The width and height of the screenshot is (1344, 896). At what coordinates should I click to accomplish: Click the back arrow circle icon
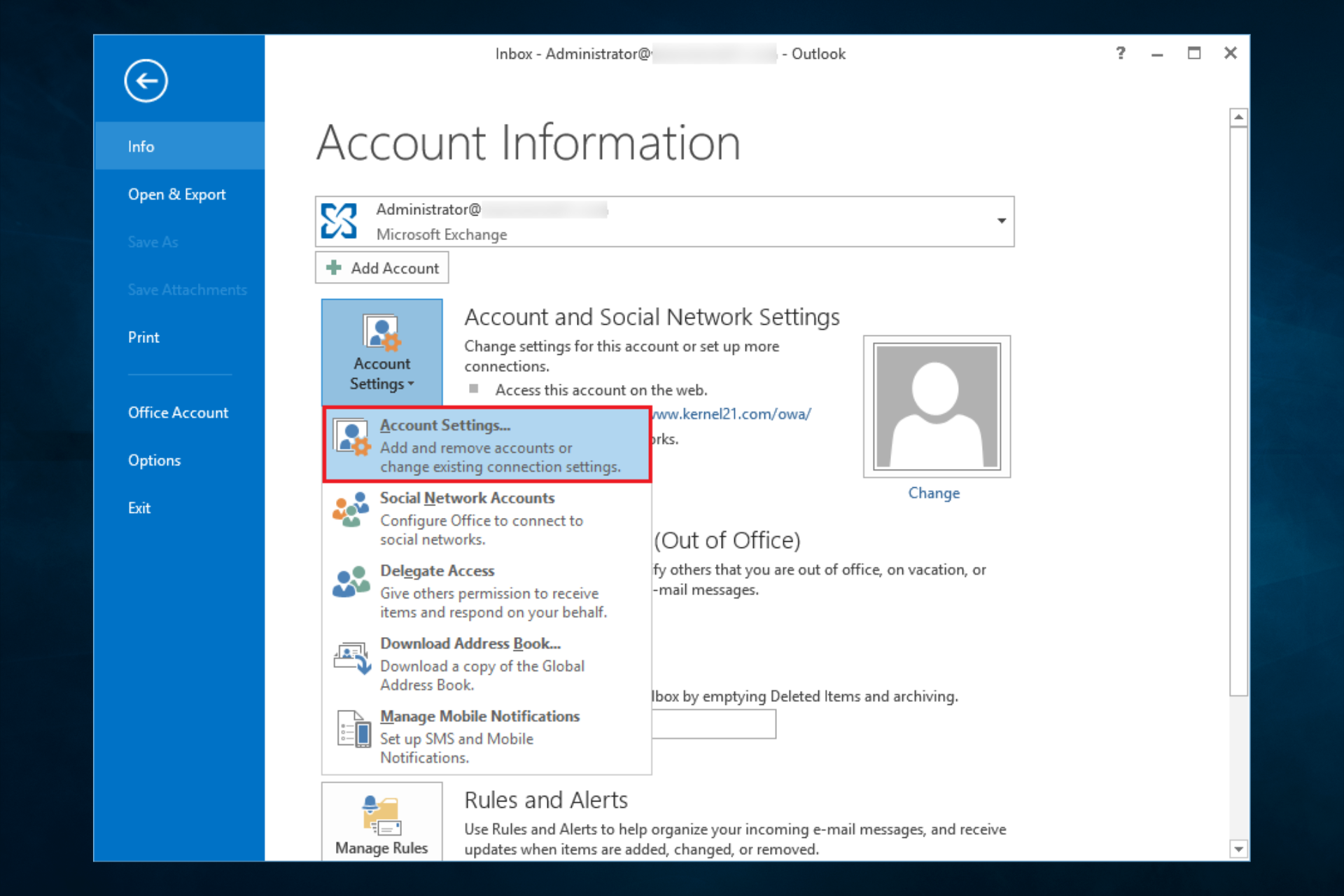tap(146, 81)
